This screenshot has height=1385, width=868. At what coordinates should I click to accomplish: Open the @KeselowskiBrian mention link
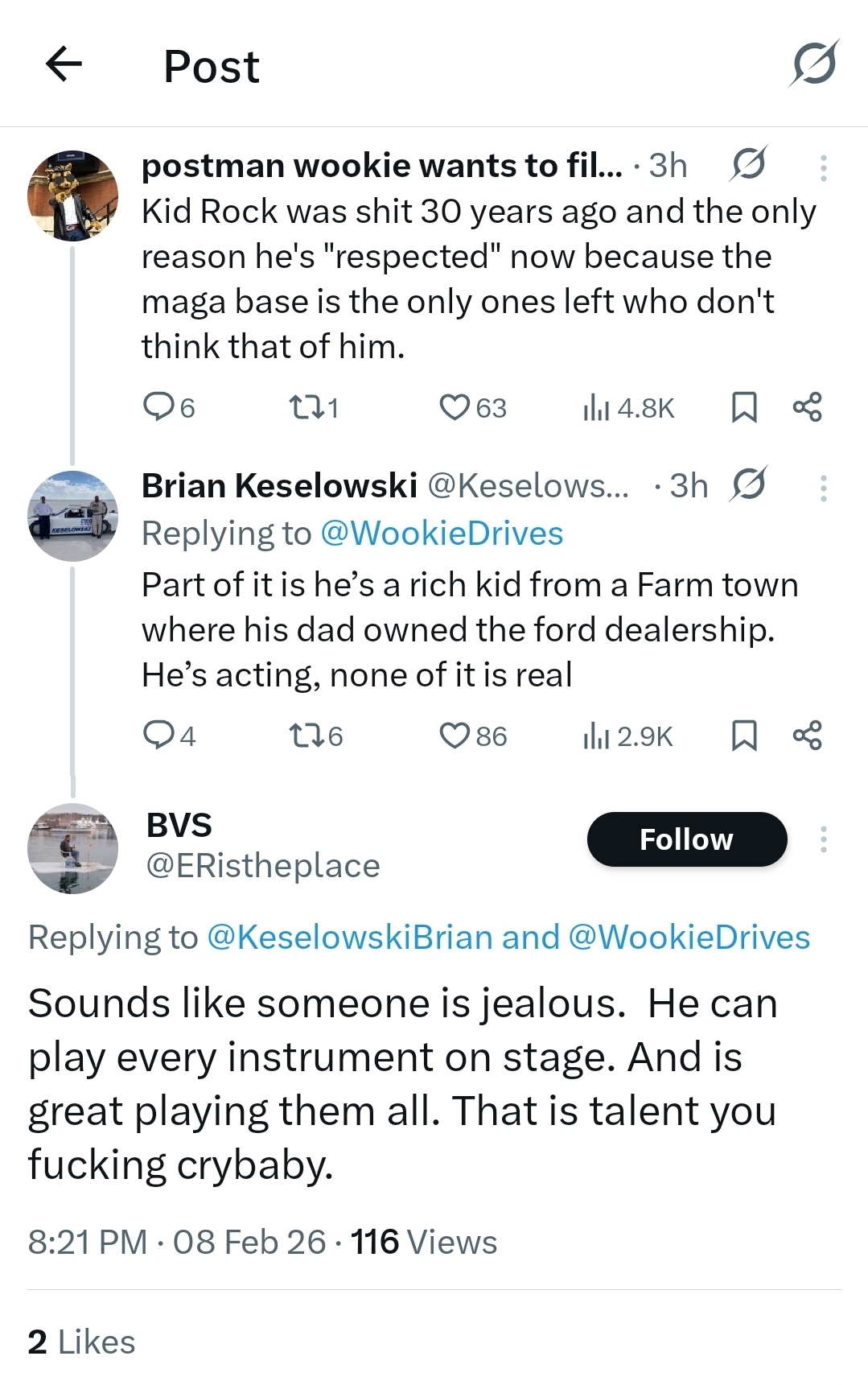[350, 938]
